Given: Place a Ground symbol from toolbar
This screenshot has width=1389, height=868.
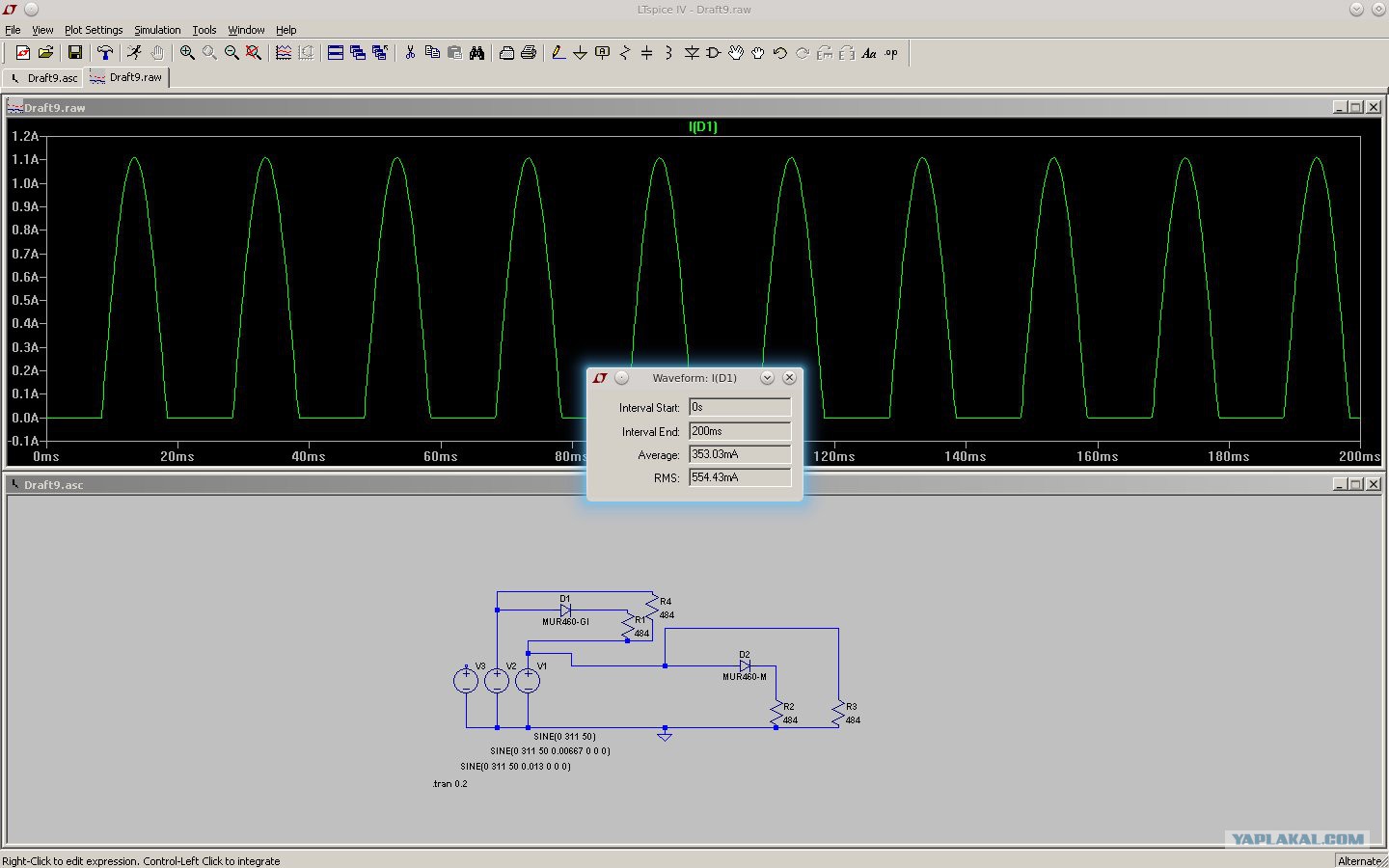Looking at the screenshot, I should click(x=580, y=53).
